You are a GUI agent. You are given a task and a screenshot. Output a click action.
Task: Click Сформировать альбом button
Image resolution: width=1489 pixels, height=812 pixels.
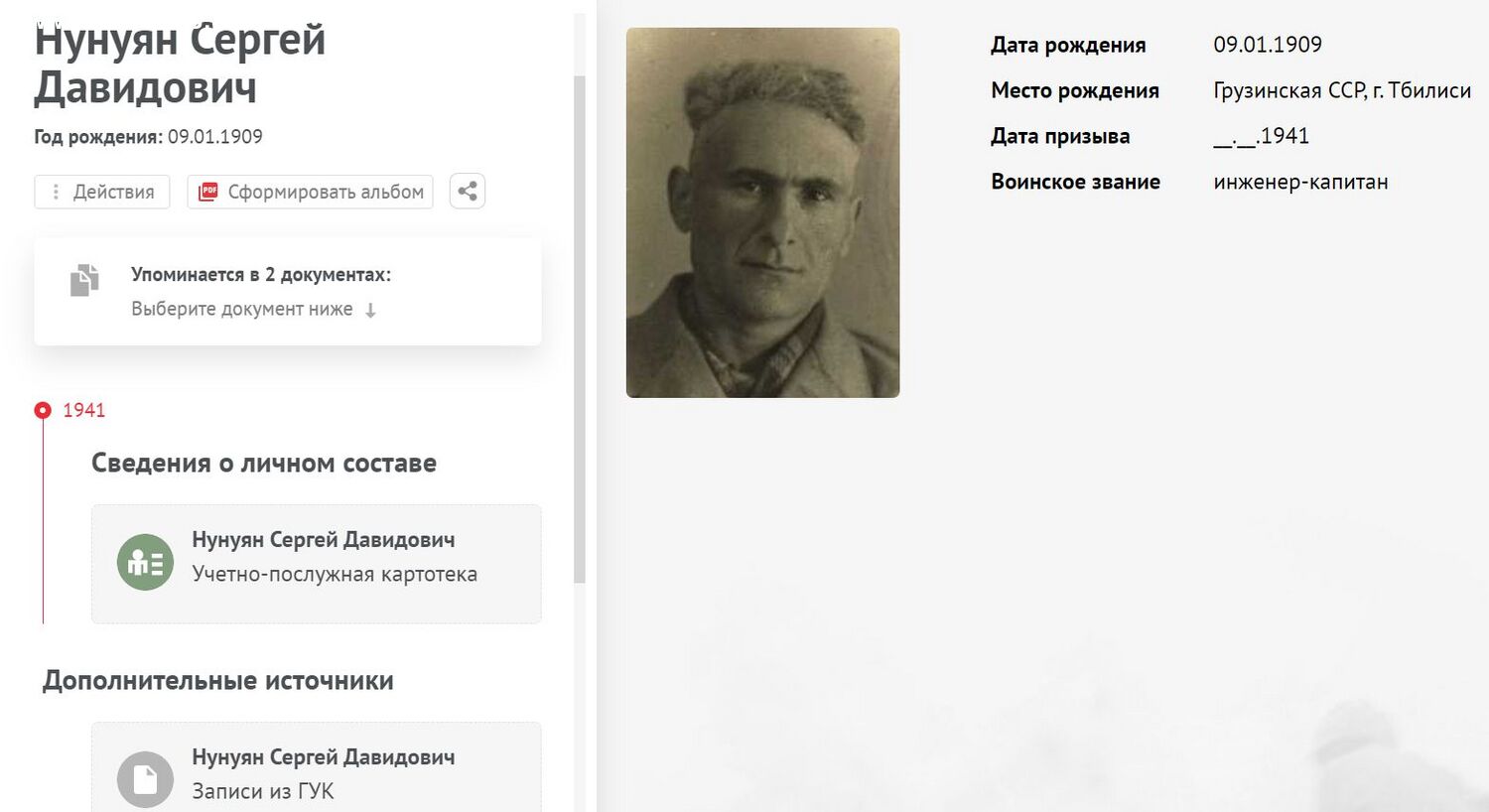310,192
